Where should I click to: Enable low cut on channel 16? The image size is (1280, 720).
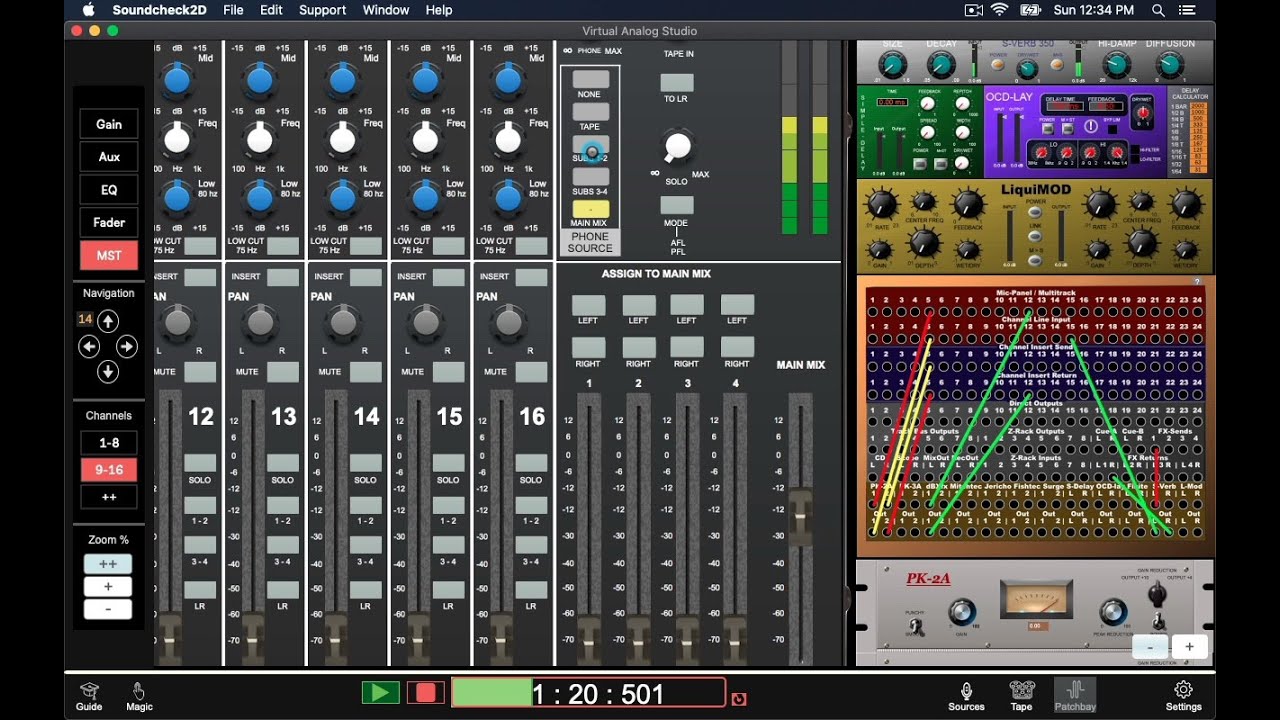pos(532,246)
